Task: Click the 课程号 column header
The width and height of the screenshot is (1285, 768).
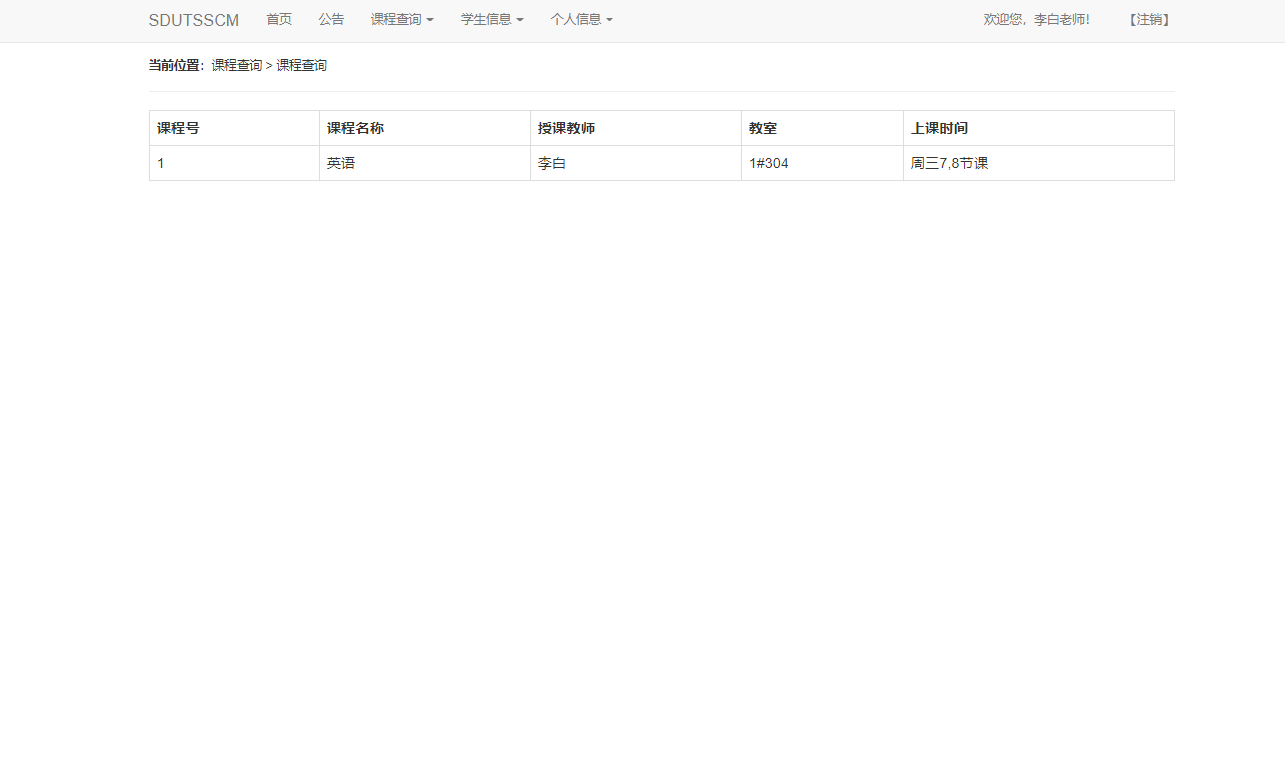Action: click(x=175, y=128)
